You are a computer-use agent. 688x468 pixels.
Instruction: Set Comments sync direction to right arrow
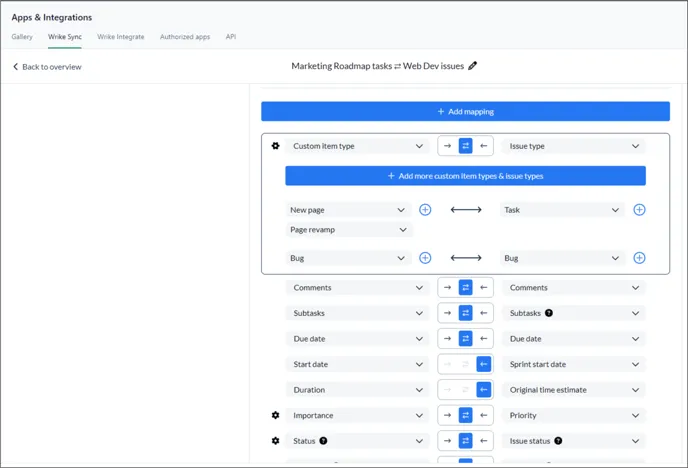pos(447,287)
